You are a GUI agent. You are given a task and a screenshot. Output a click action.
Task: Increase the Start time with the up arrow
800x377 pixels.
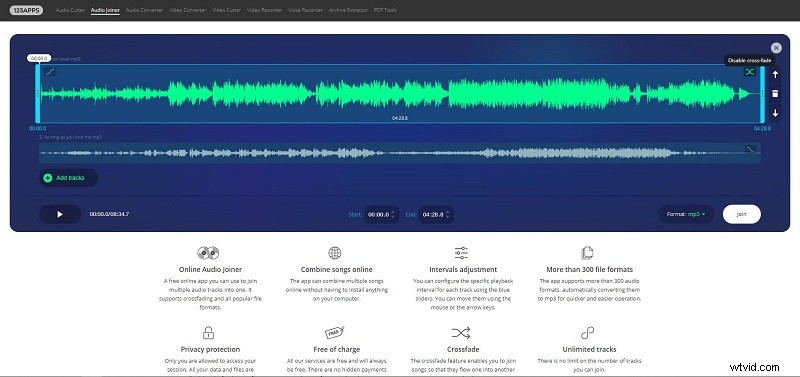pos(393,211)
